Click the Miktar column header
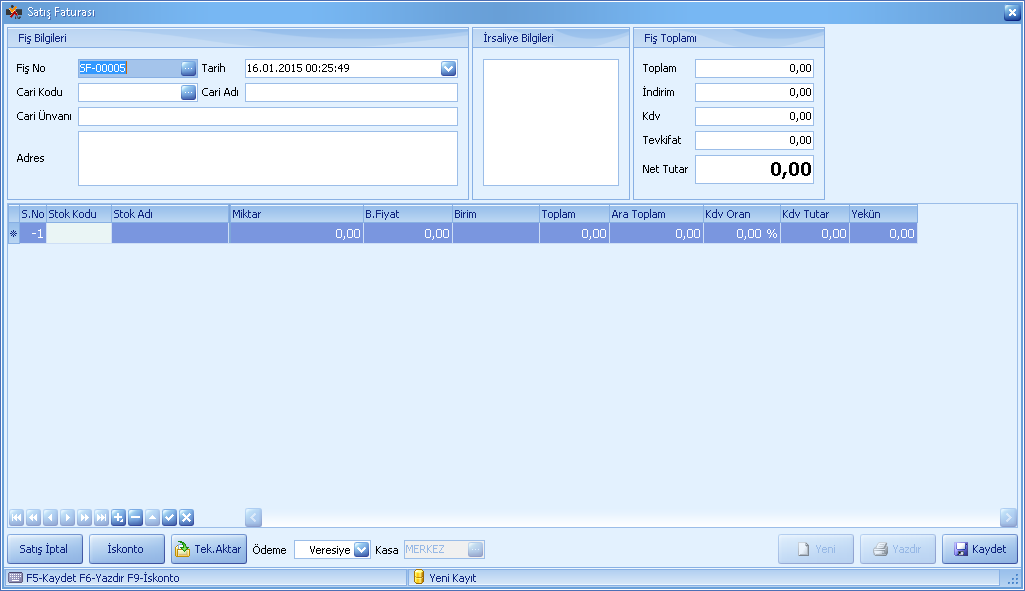 pos(296,214)
